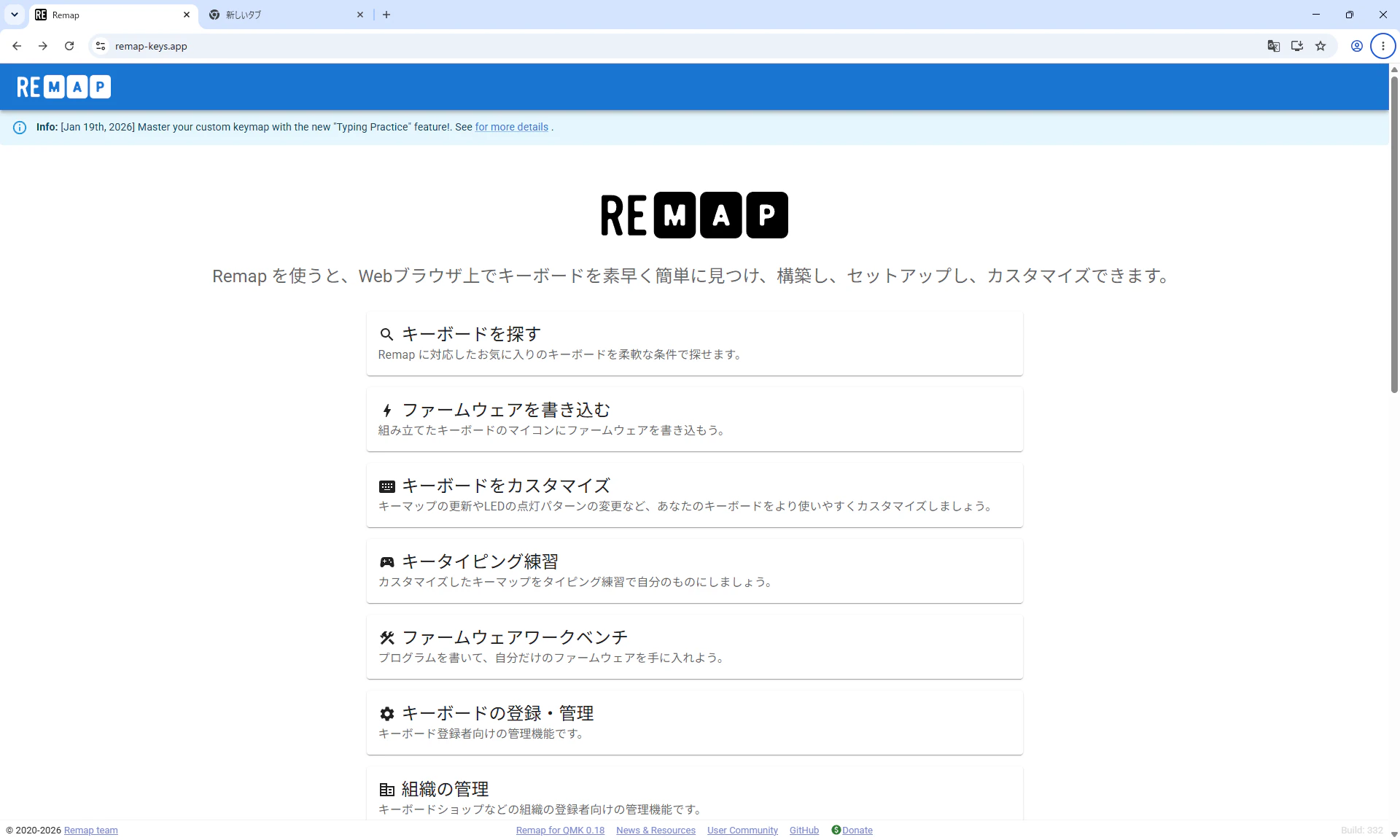The width and height of the screenshot is (1400, 840).
Task: Click the building icon beside 組織の管理
Action: 386,790
